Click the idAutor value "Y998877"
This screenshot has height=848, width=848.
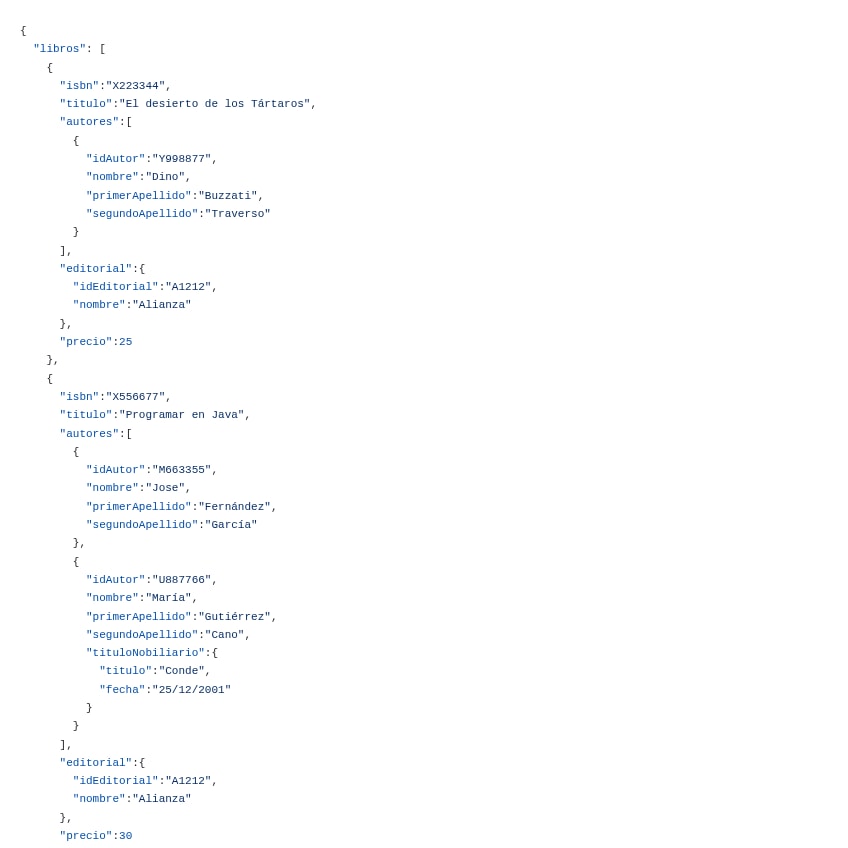point(181,158)
